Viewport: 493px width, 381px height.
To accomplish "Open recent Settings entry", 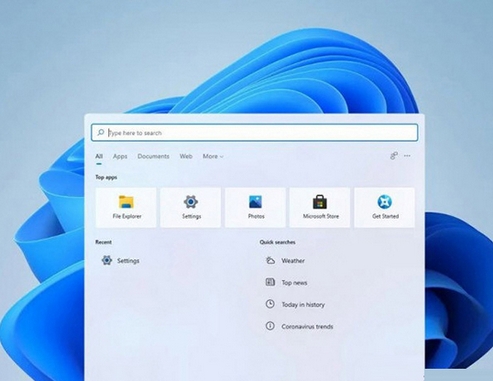I will [121, 260].
